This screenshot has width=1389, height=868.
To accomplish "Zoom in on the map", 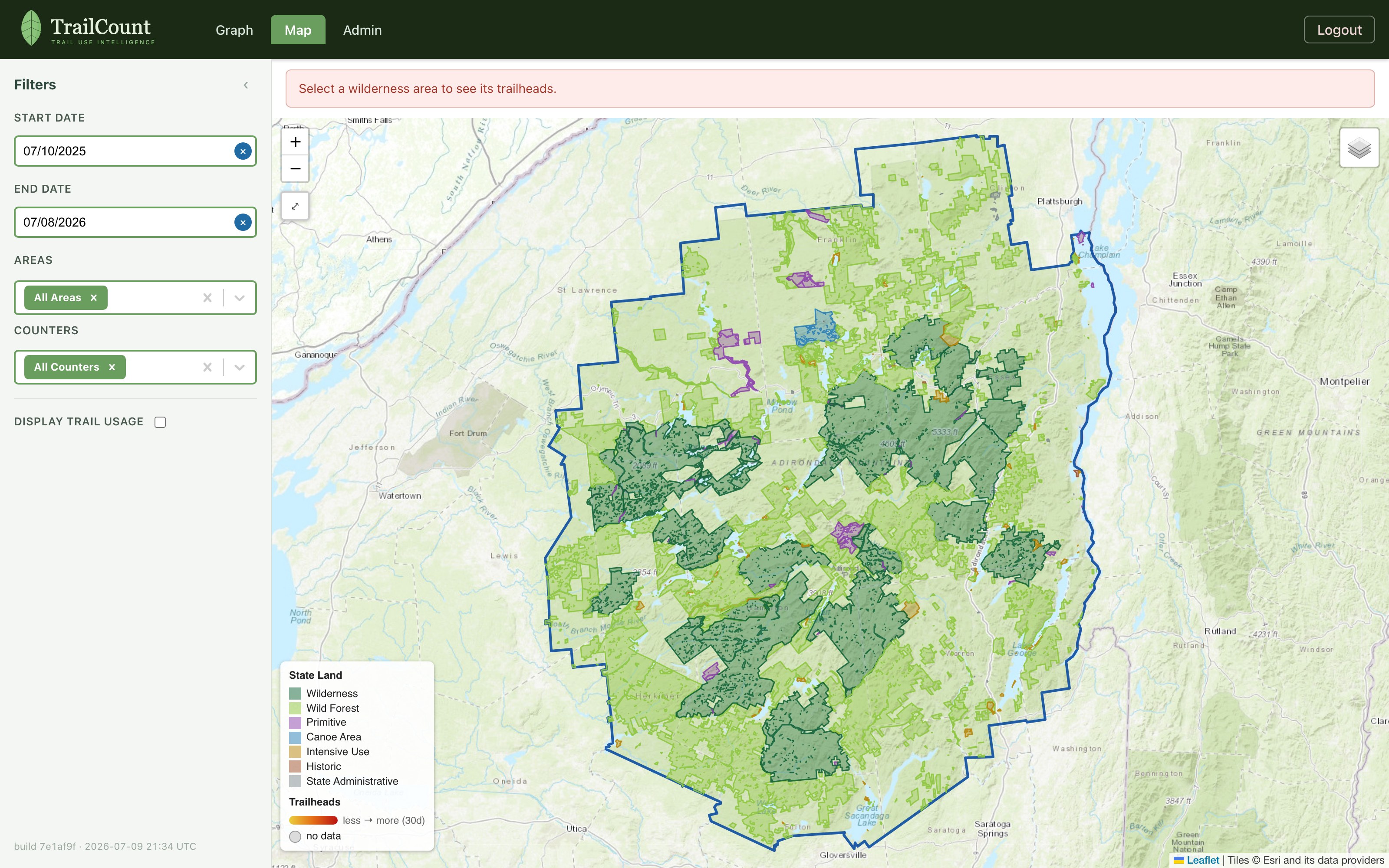I will pos(295,142).
